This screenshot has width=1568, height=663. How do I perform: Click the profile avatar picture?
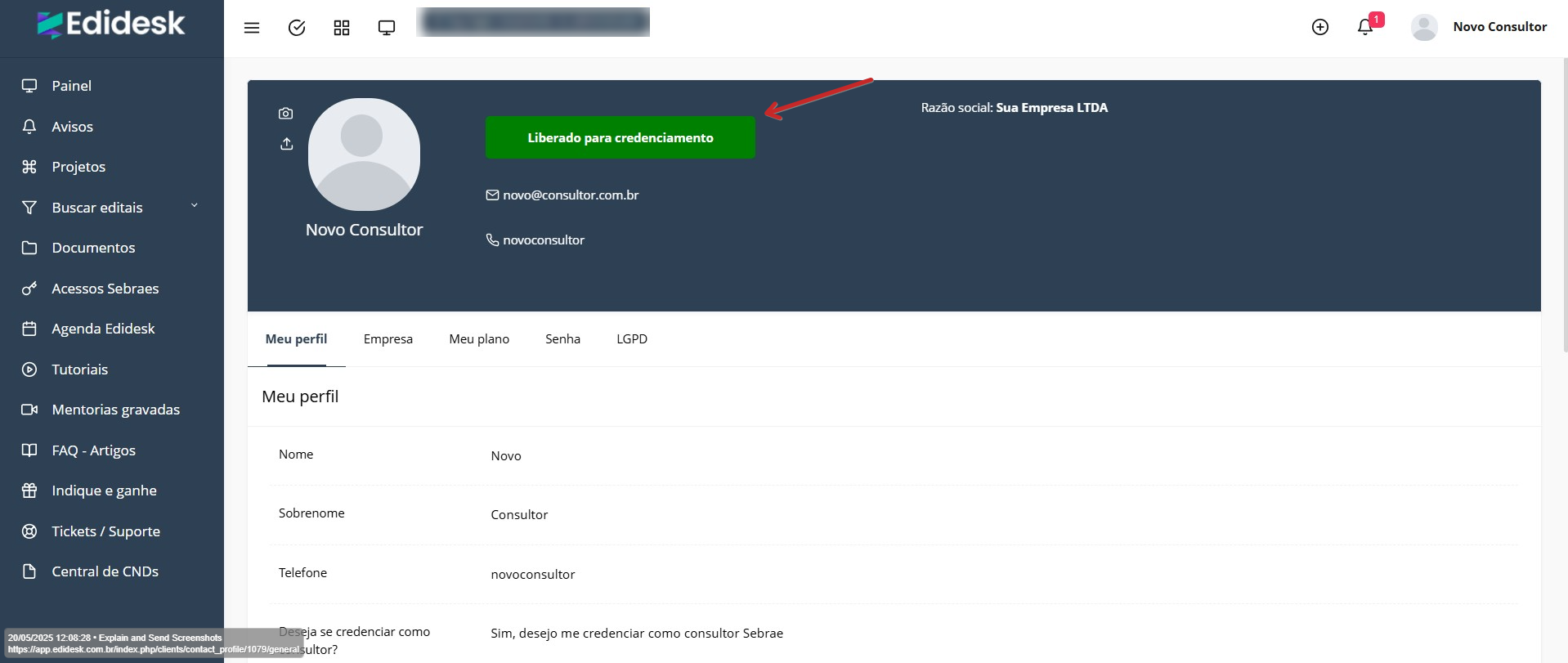(x=363, y=155)
